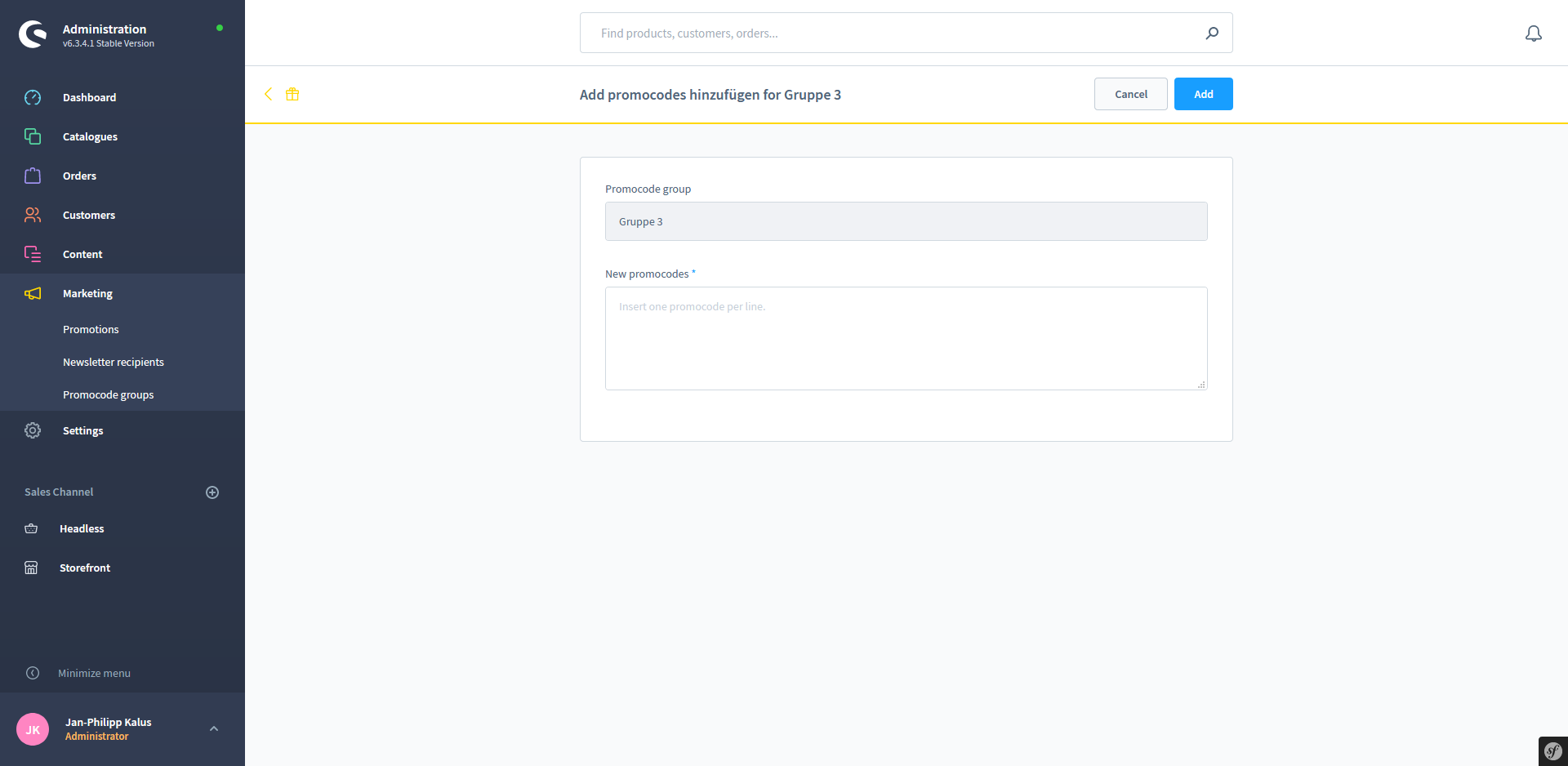Image resolution: width=1568 pixels, height=766 pixels.
Task: Click the Sales Channel heading
Action: point(59,492)
